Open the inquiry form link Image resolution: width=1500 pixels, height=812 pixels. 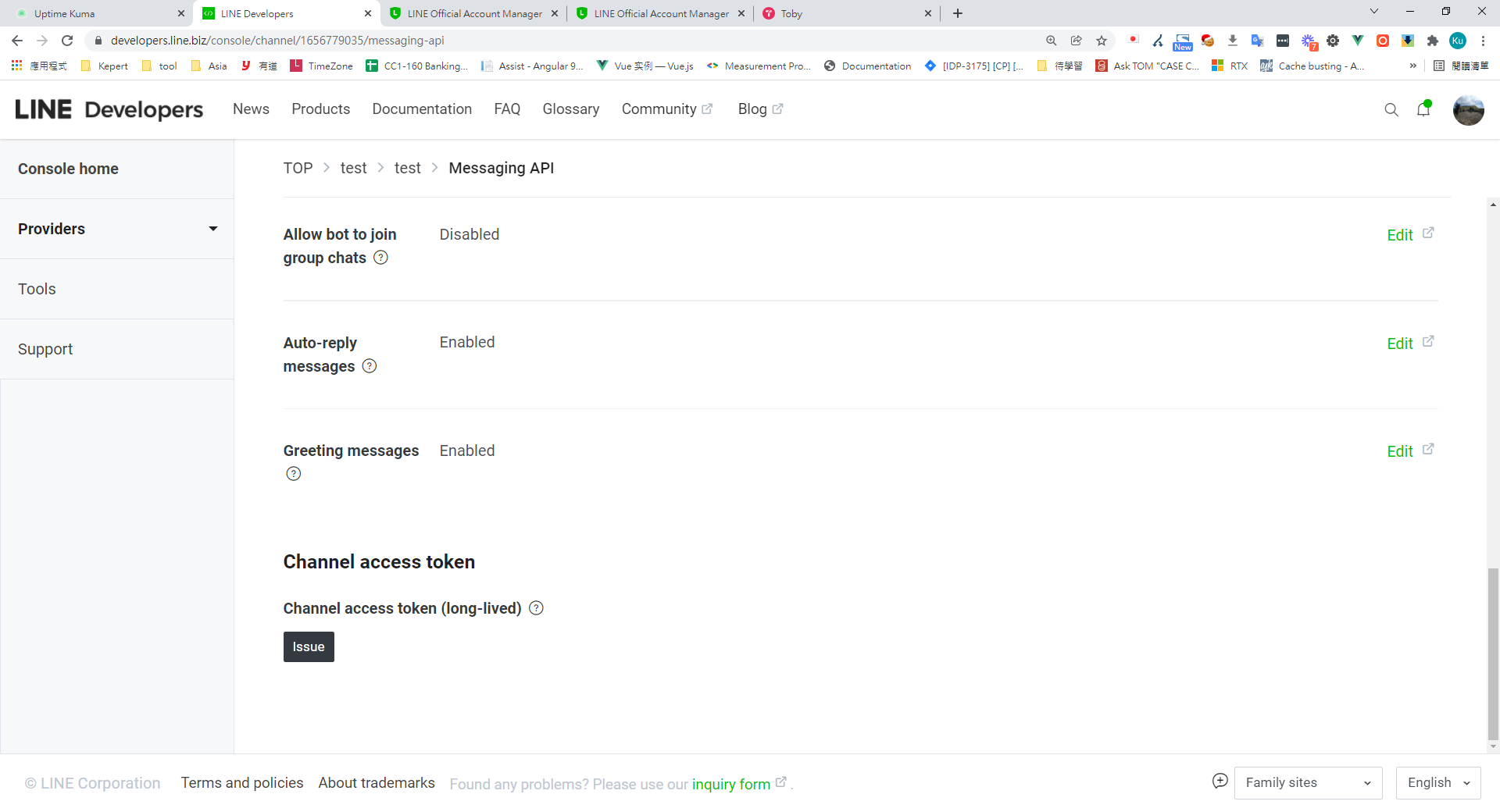(x=731, y=784)
